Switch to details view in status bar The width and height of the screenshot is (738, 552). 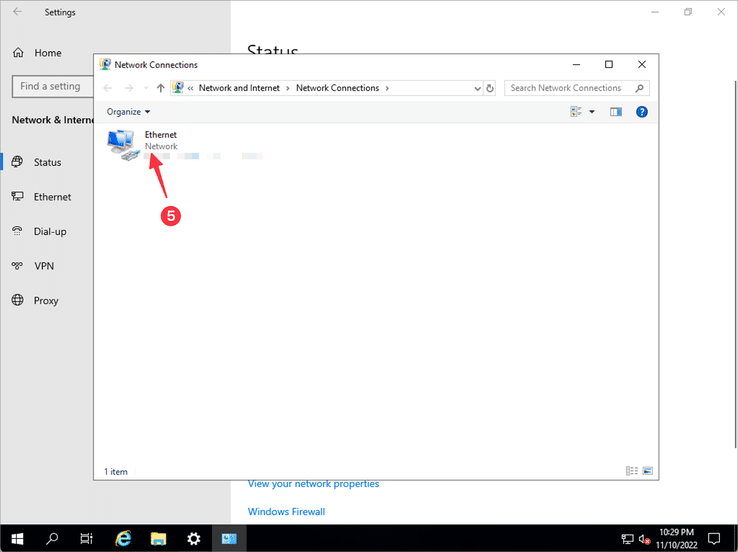(x=631, y=471)
